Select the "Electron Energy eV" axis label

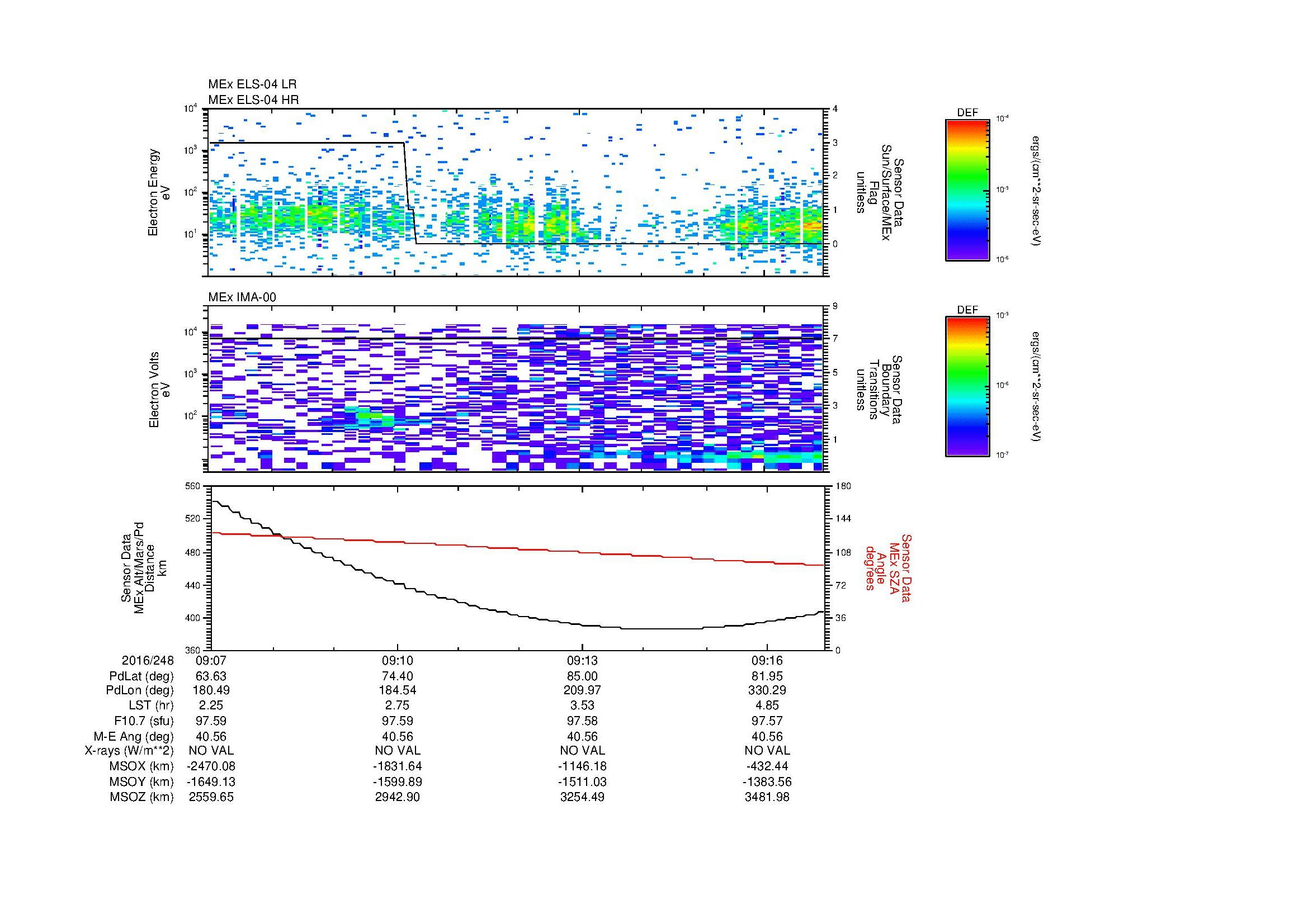(x=159, y=192)
